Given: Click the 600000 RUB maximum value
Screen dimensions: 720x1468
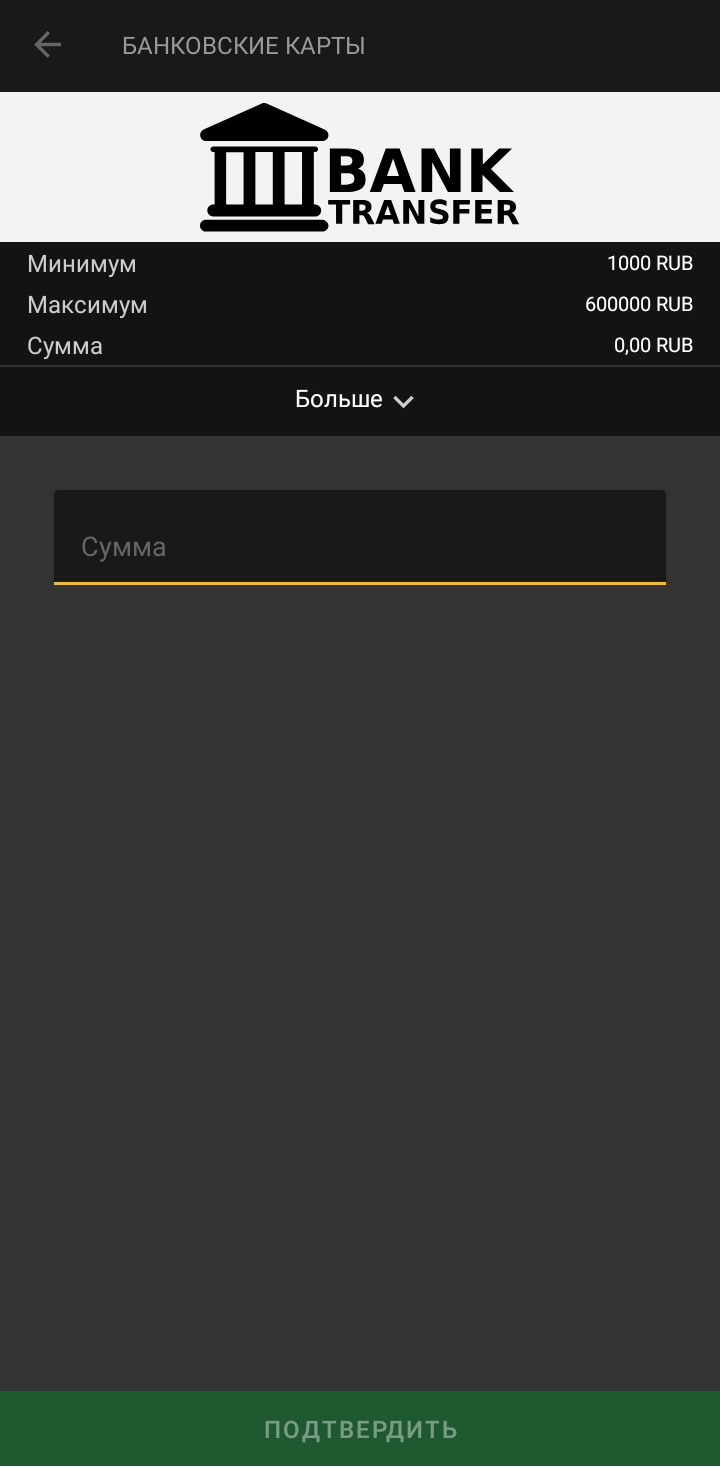Looking at the screenshot, I should click(639, 304).
